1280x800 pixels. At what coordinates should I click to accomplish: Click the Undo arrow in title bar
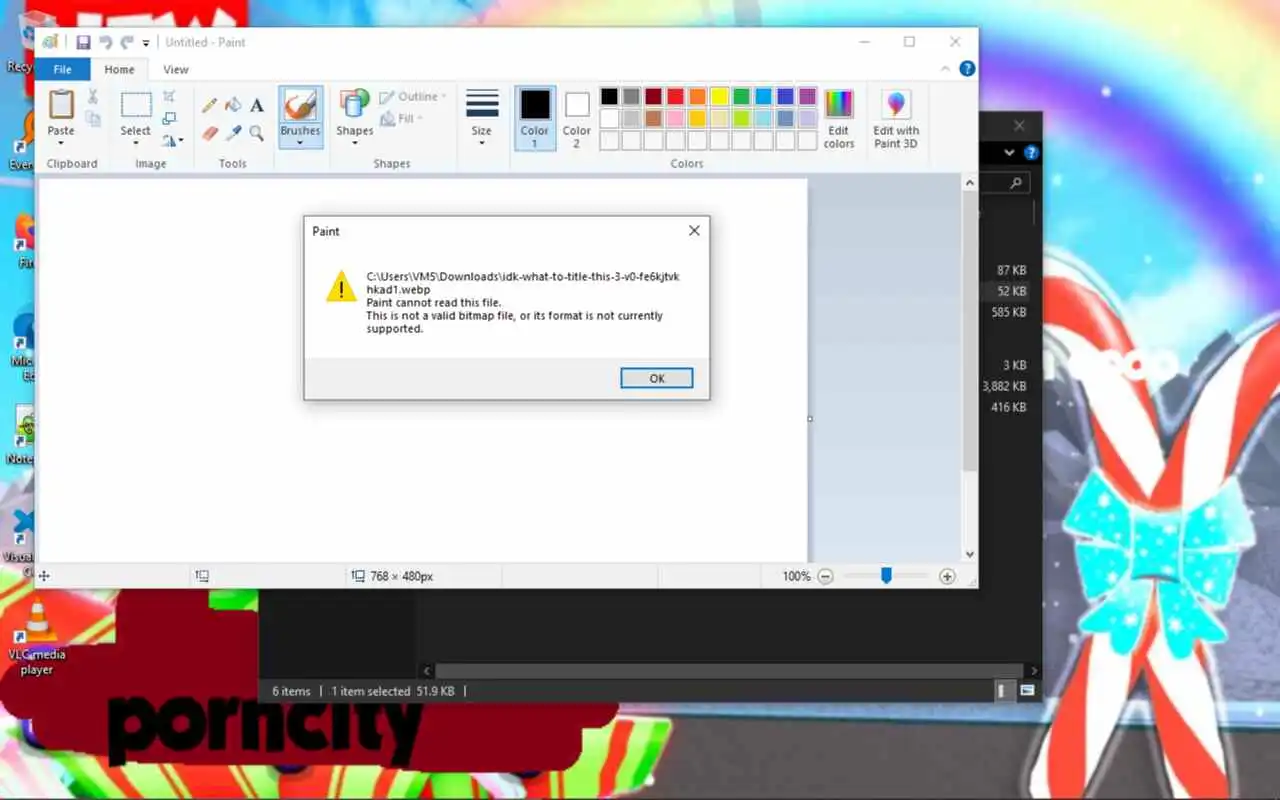(x=105, y=42)
